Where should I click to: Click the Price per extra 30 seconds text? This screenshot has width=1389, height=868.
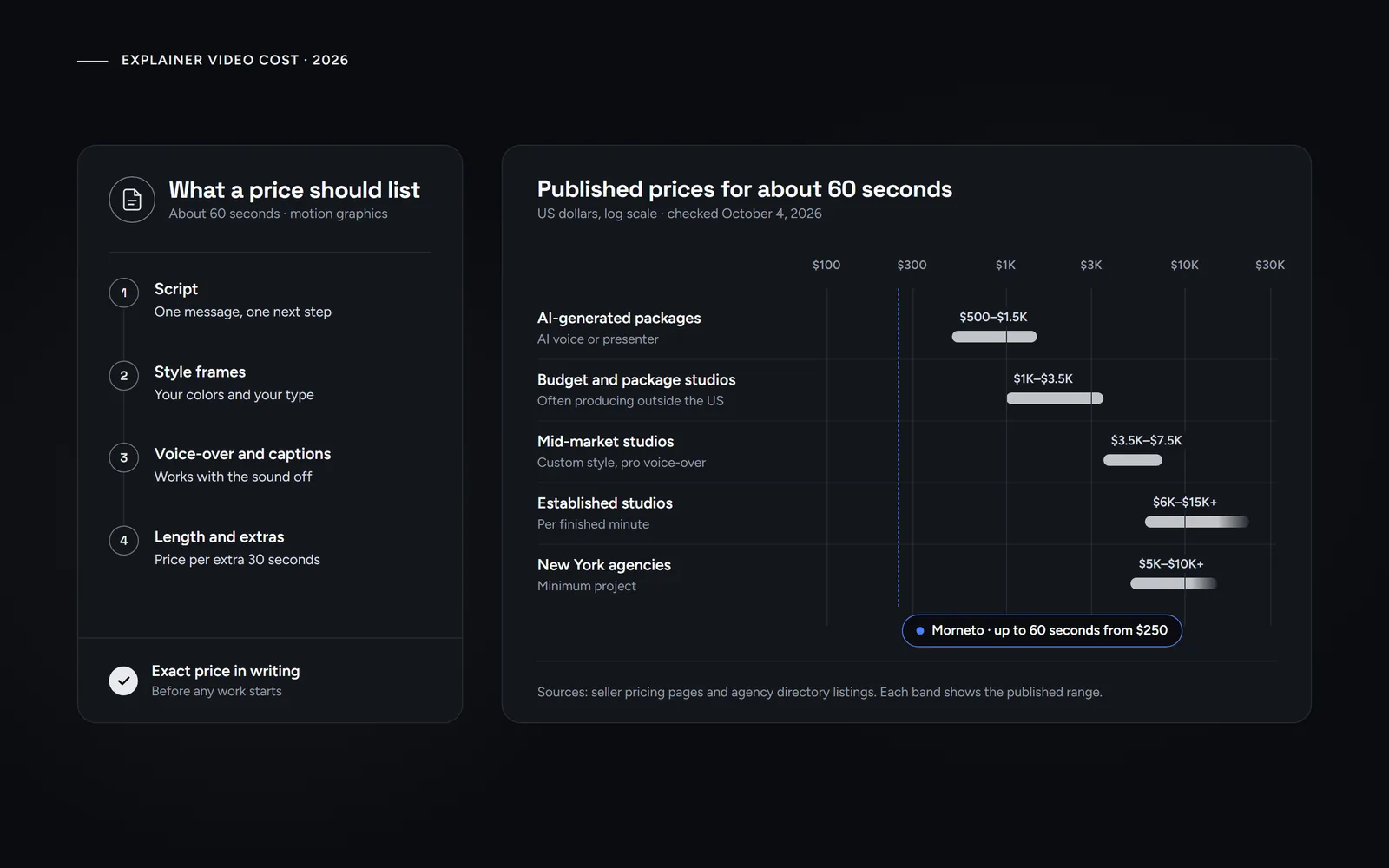point(237,560)
